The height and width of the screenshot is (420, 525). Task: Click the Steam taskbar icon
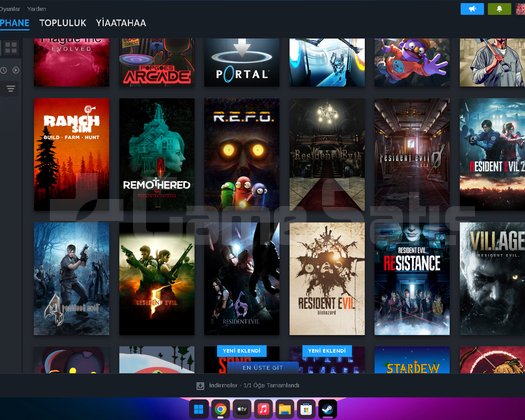click(x=327, y=409)
